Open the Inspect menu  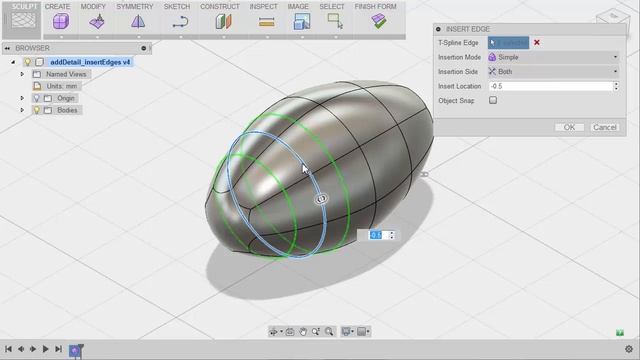click(x=263, y=7)
